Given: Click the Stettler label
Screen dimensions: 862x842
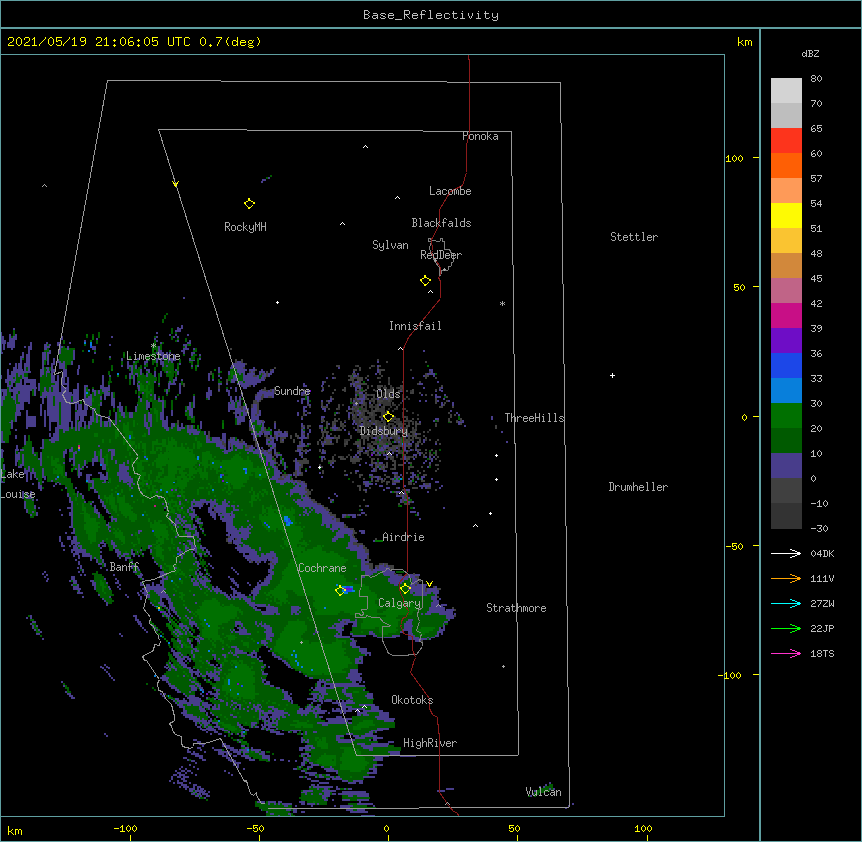Looking at the screenshot, I should (x=634, y=237).
